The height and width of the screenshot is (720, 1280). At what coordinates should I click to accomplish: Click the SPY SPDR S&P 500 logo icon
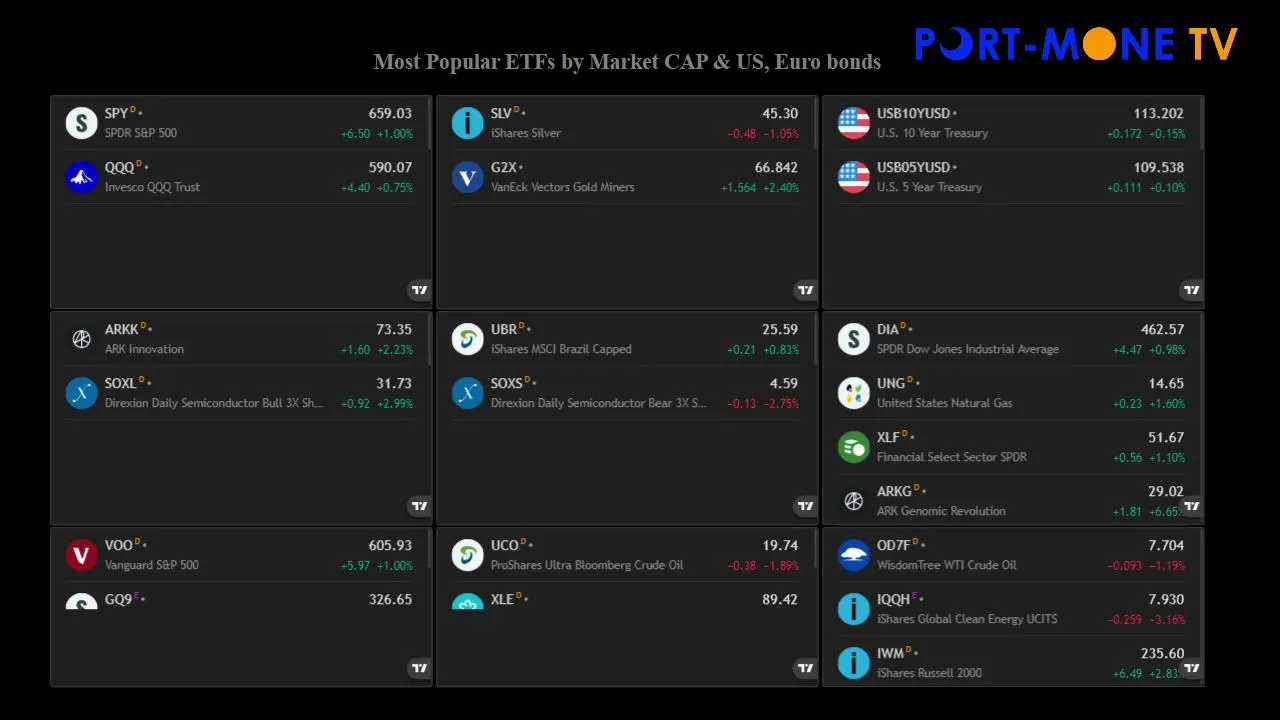[x=81, y=123]
